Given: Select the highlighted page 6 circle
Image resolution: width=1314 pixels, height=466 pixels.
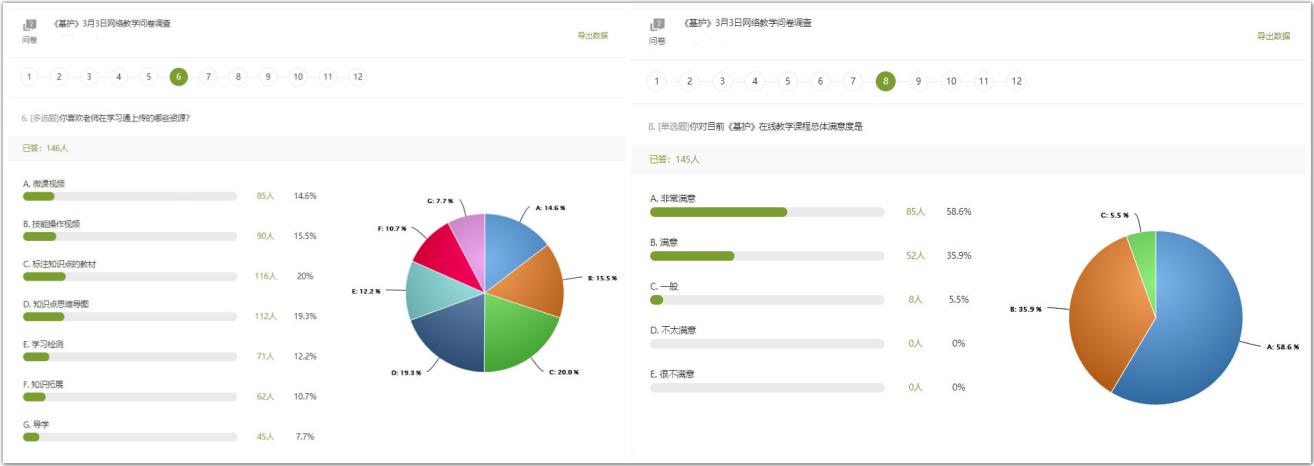Looking at the screenshot, I should [178, 76].
